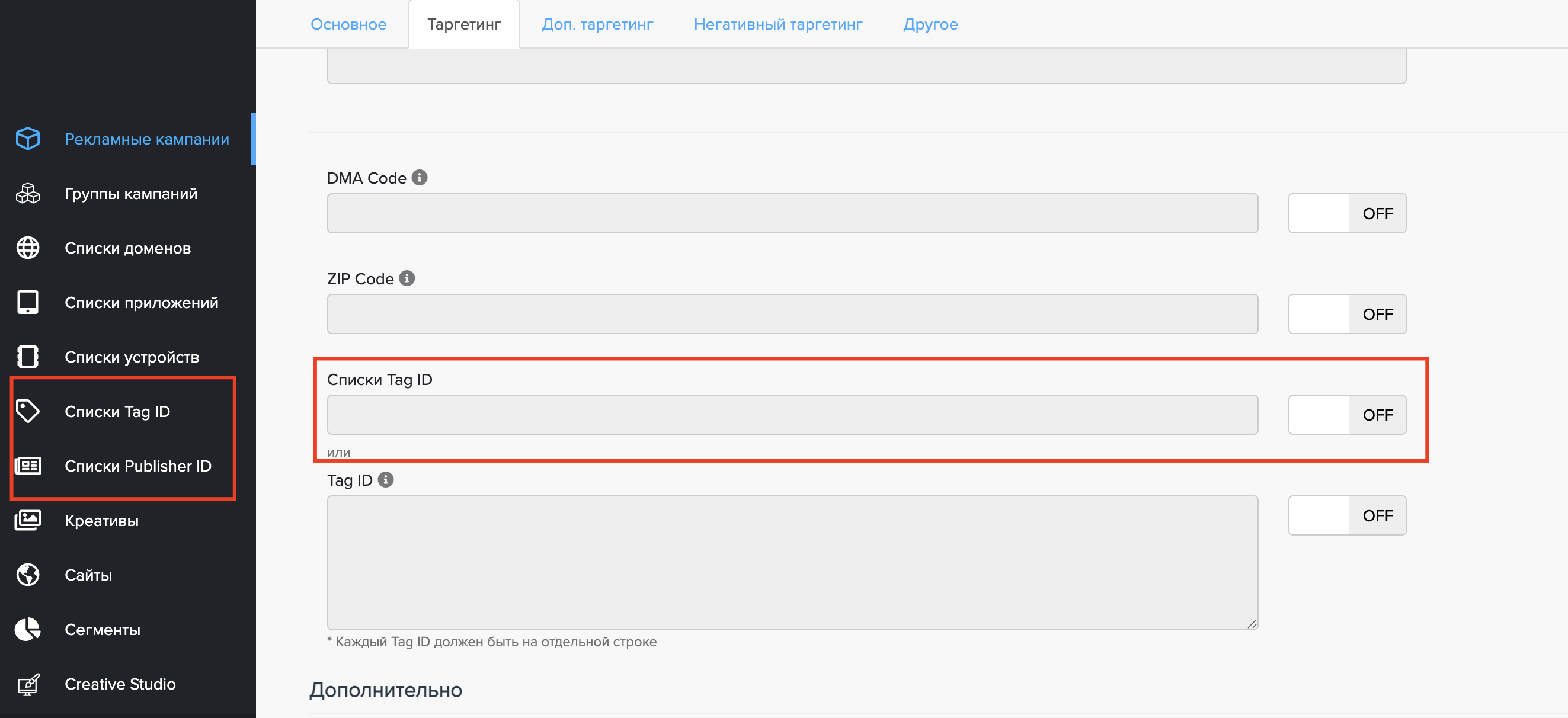
Task: Click the Списки доменов globe icon
Action: pos(28,248)
